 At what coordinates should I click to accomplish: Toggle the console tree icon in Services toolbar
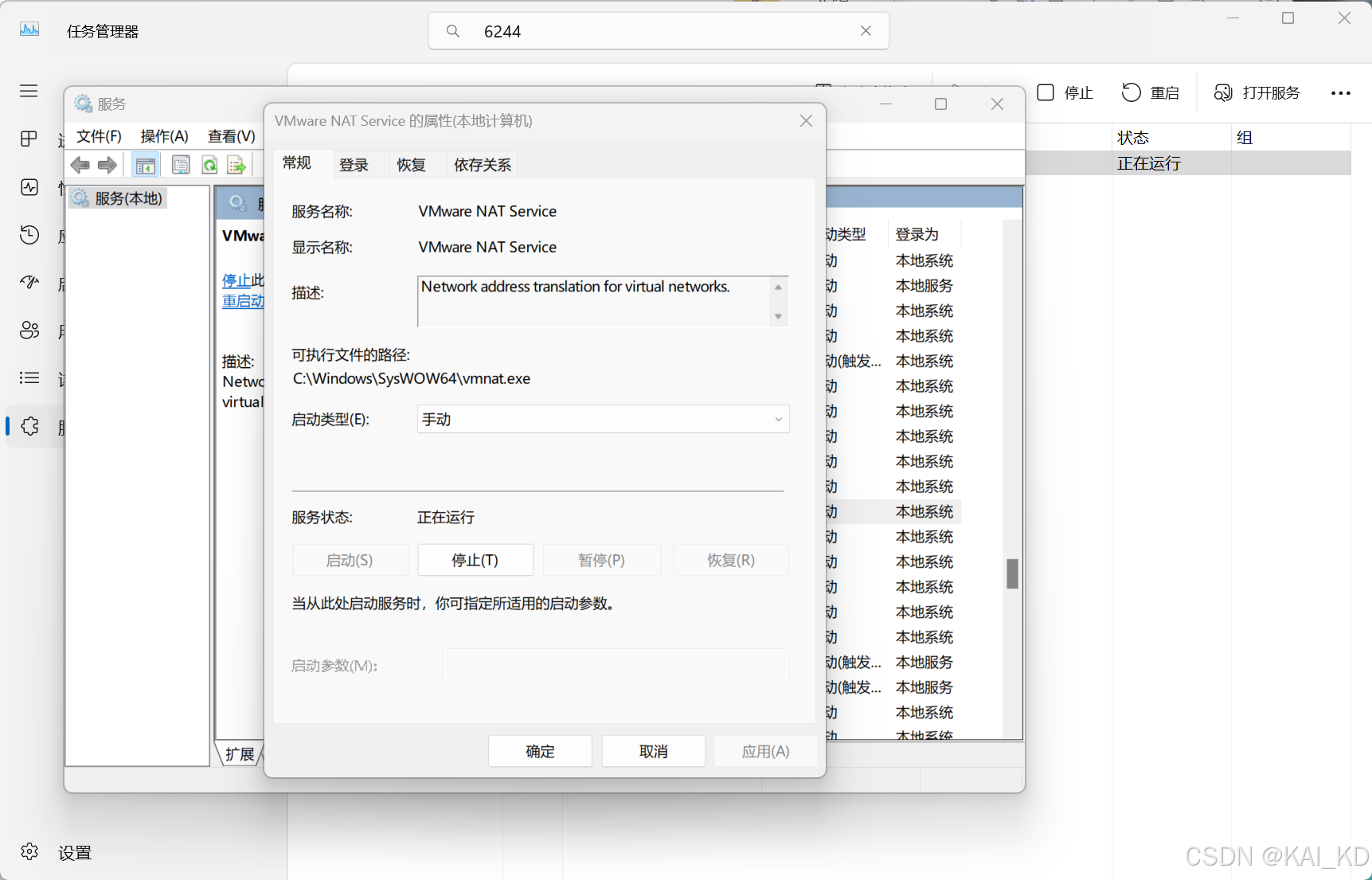tap(145, 165)
